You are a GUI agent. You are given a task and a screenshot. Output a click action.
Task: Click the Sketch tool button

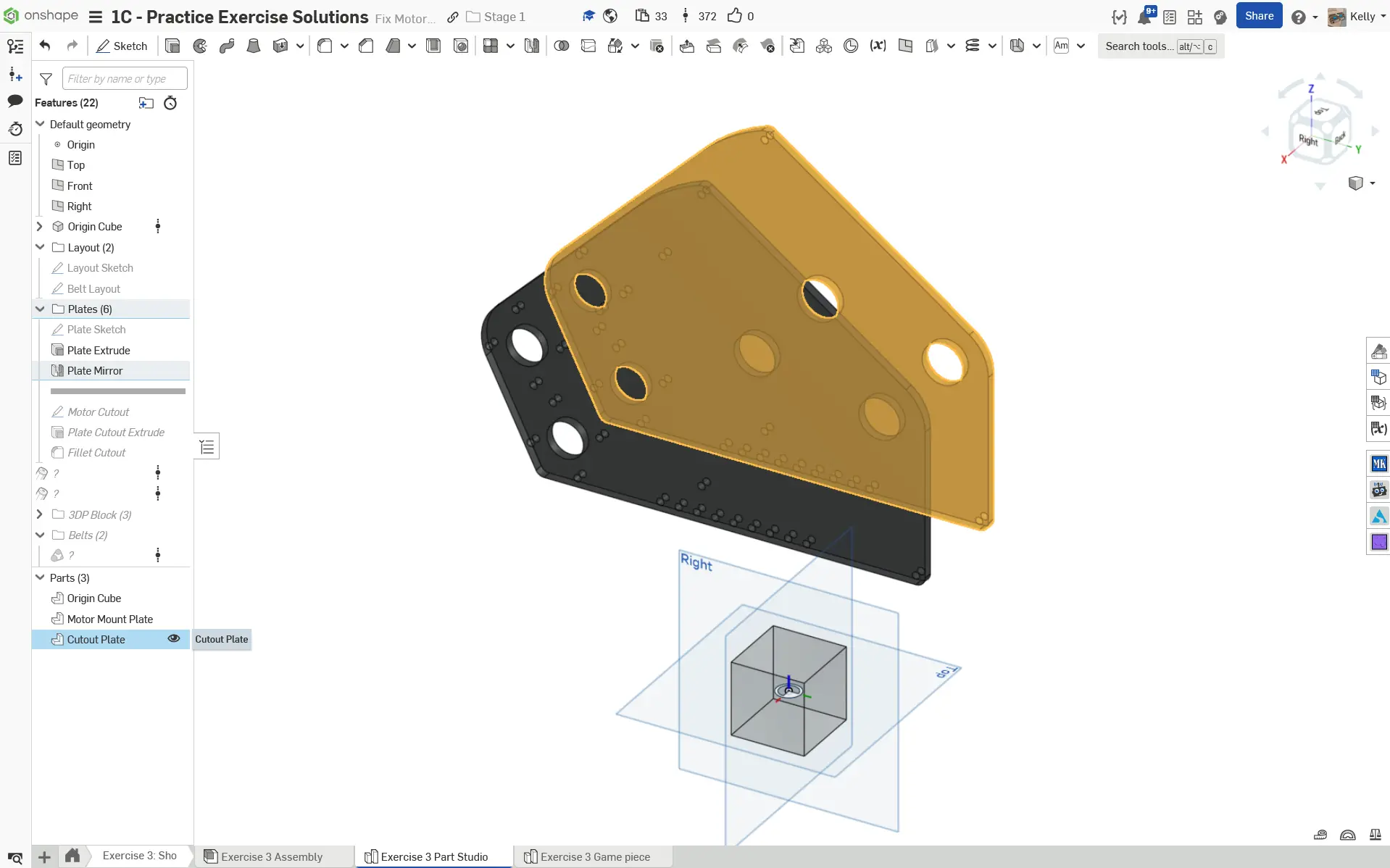(x=122, y=46)
